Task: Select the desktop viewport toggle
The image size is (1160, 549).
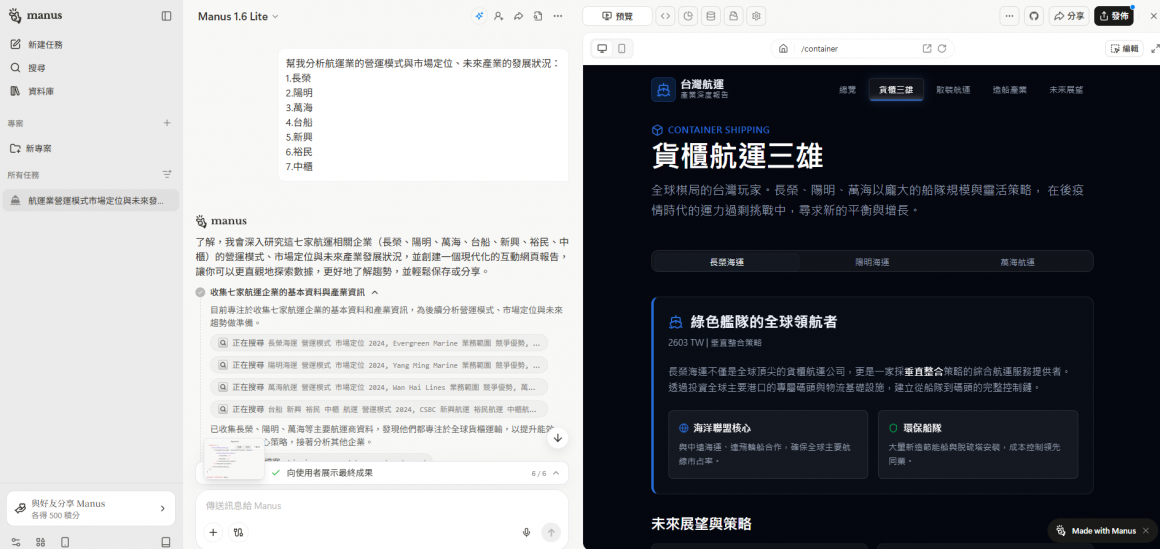Action: click(x=602, y=49)
